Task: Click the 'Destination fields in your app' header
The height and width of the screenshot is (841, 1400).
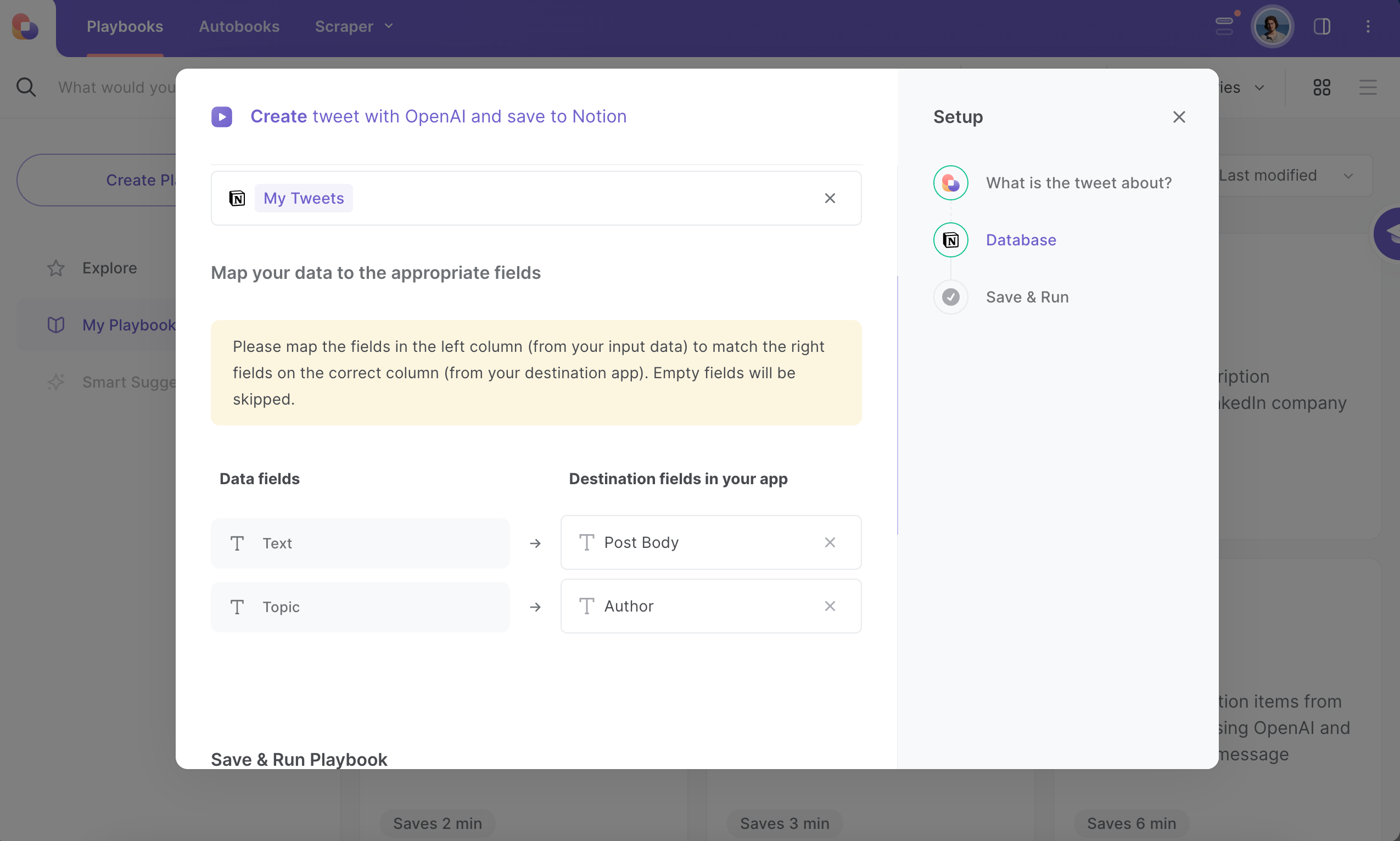Action: [678, 479]
